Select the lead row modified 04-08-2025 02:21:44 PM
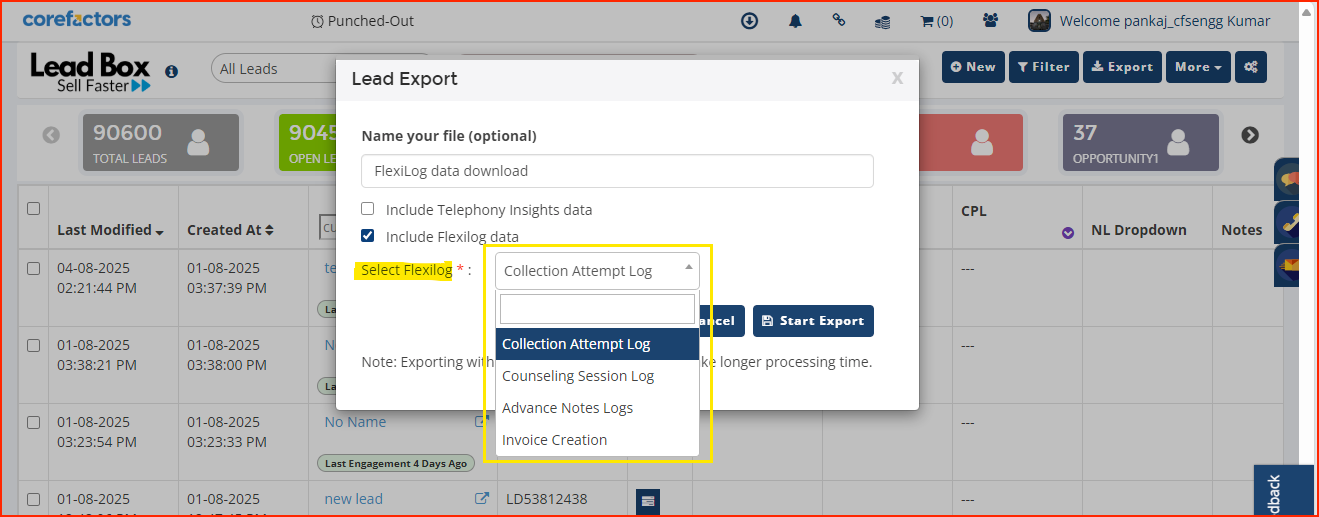Screen dimensions: 1319x517 (x=33, y=268)
